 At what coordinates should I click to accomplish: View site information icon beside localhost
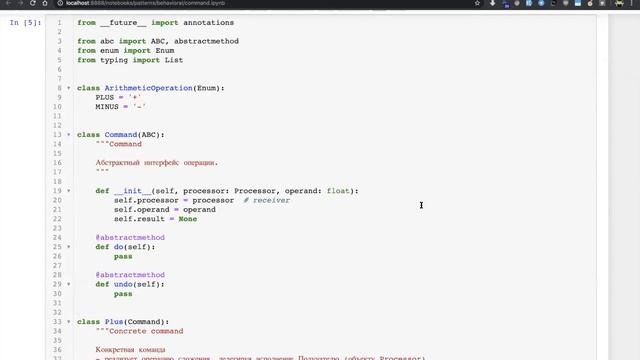(x=60, y=3)
